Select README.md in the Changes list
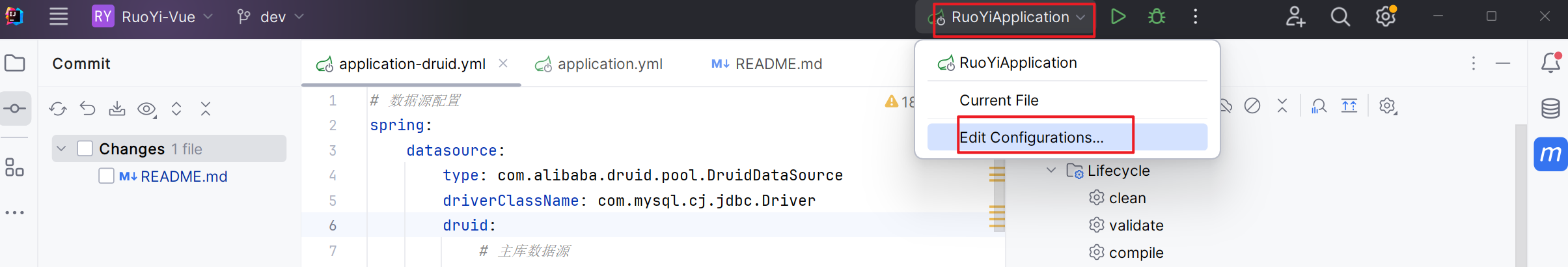This screenshot has width=1568, height=267. (x=184, y=176)
